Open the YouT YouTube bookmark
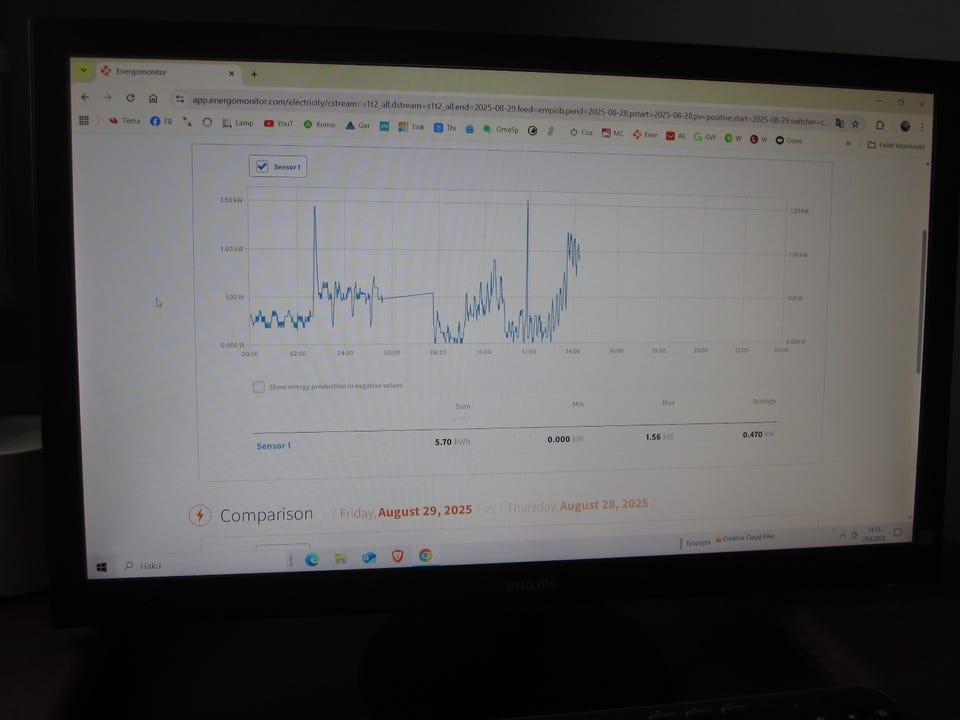Image resolution: width=960 pixels, height=720 pixels. coord(279,123)
